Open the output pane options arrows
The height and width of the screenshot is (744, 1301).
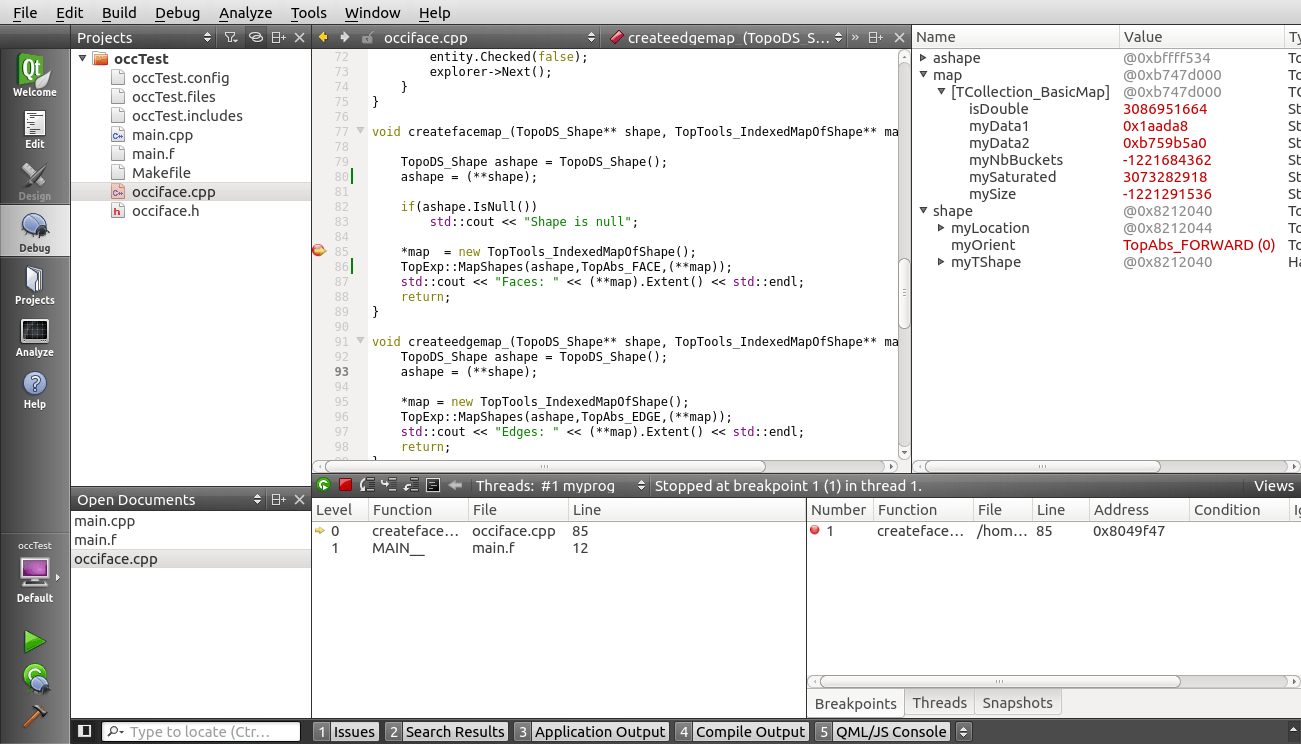click(x=965, y=731)
